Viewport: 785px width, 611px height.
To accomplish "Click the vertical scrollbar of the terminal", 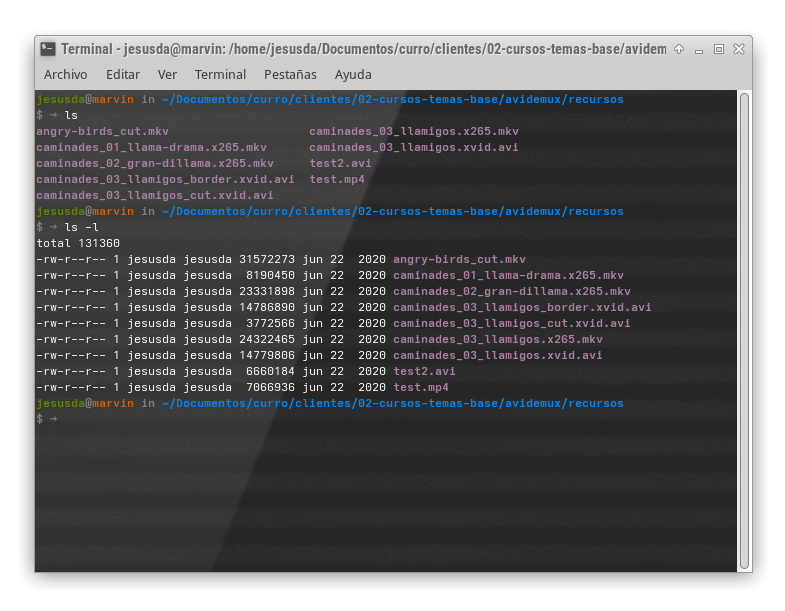I will click(x=744, y=331).
